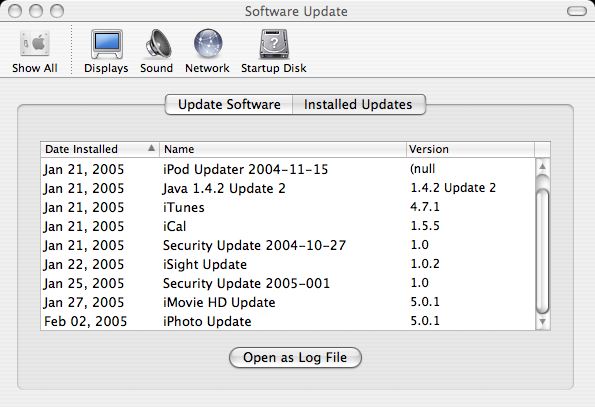Switch to the Installed Updates tab

pos(358,104)
